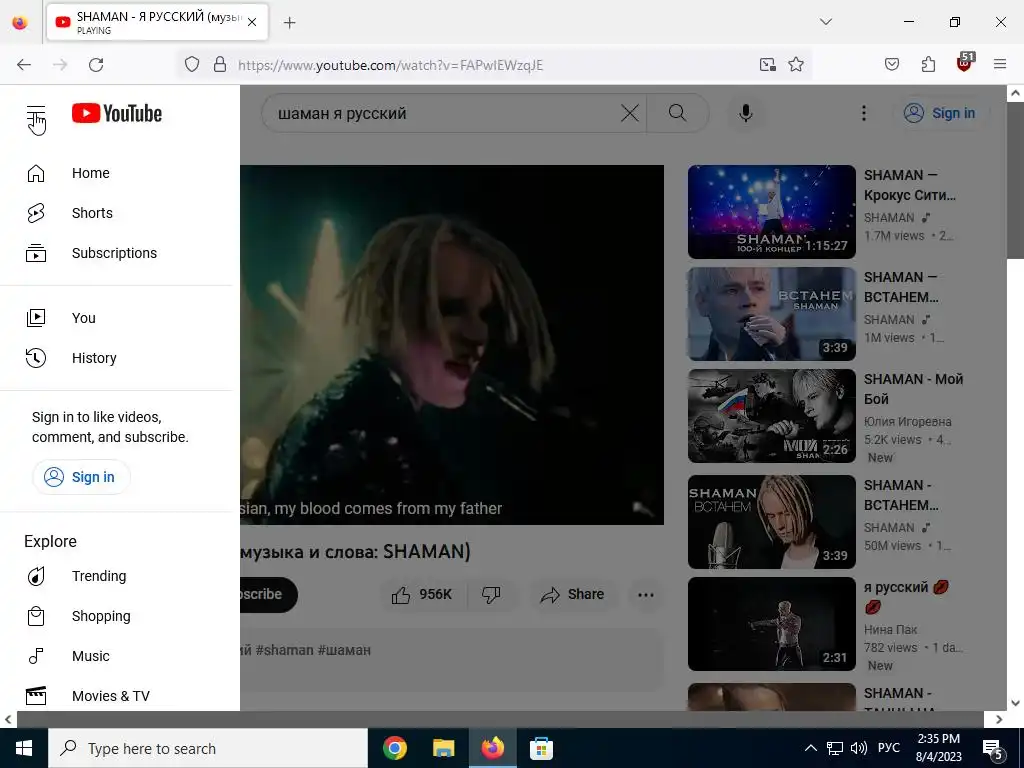The image size is (1024, 768).
Task: Open watch History
Action: point(116,358)
